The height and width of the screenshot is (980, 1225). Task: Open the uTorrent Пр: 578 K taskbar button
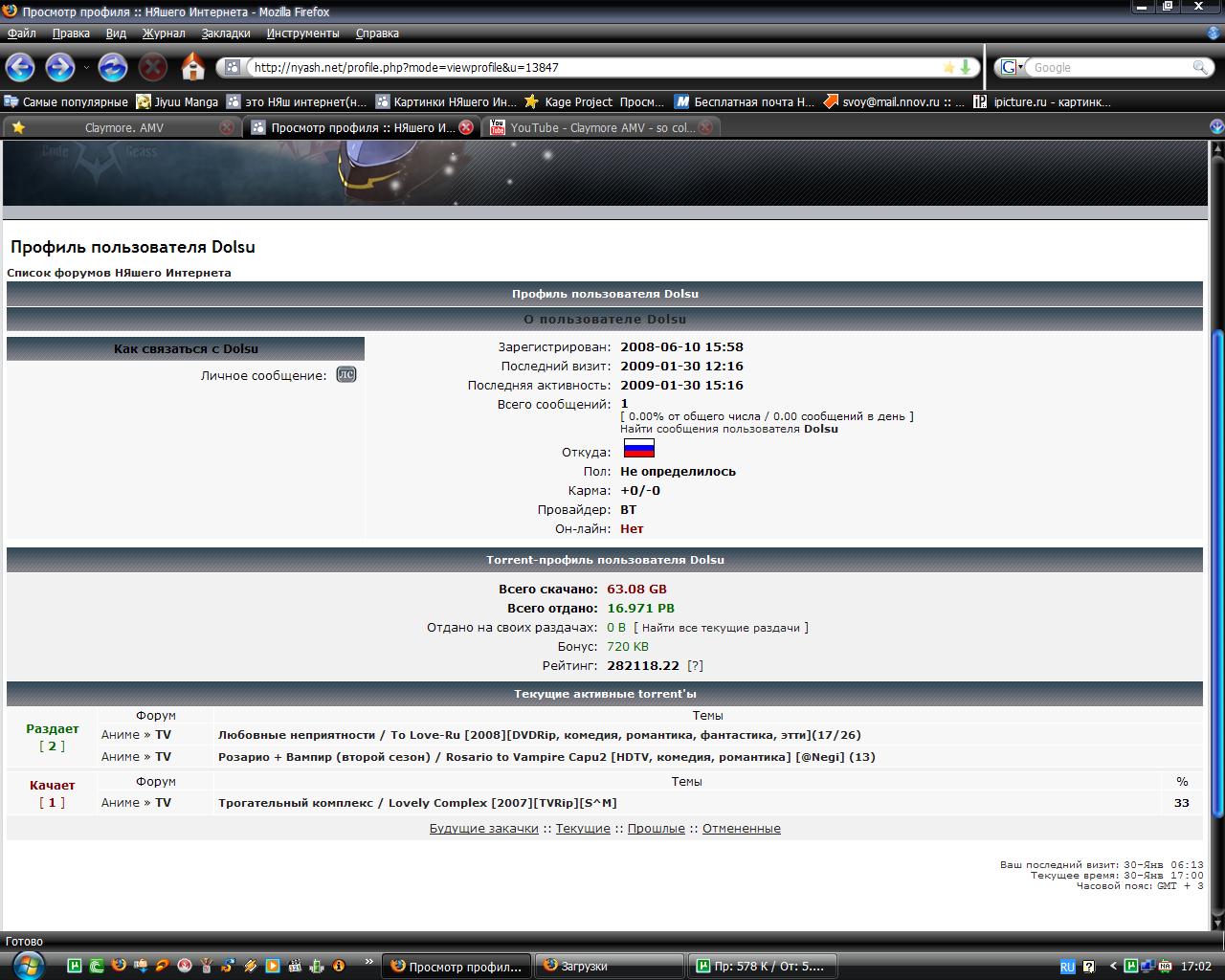coord(762,967)
